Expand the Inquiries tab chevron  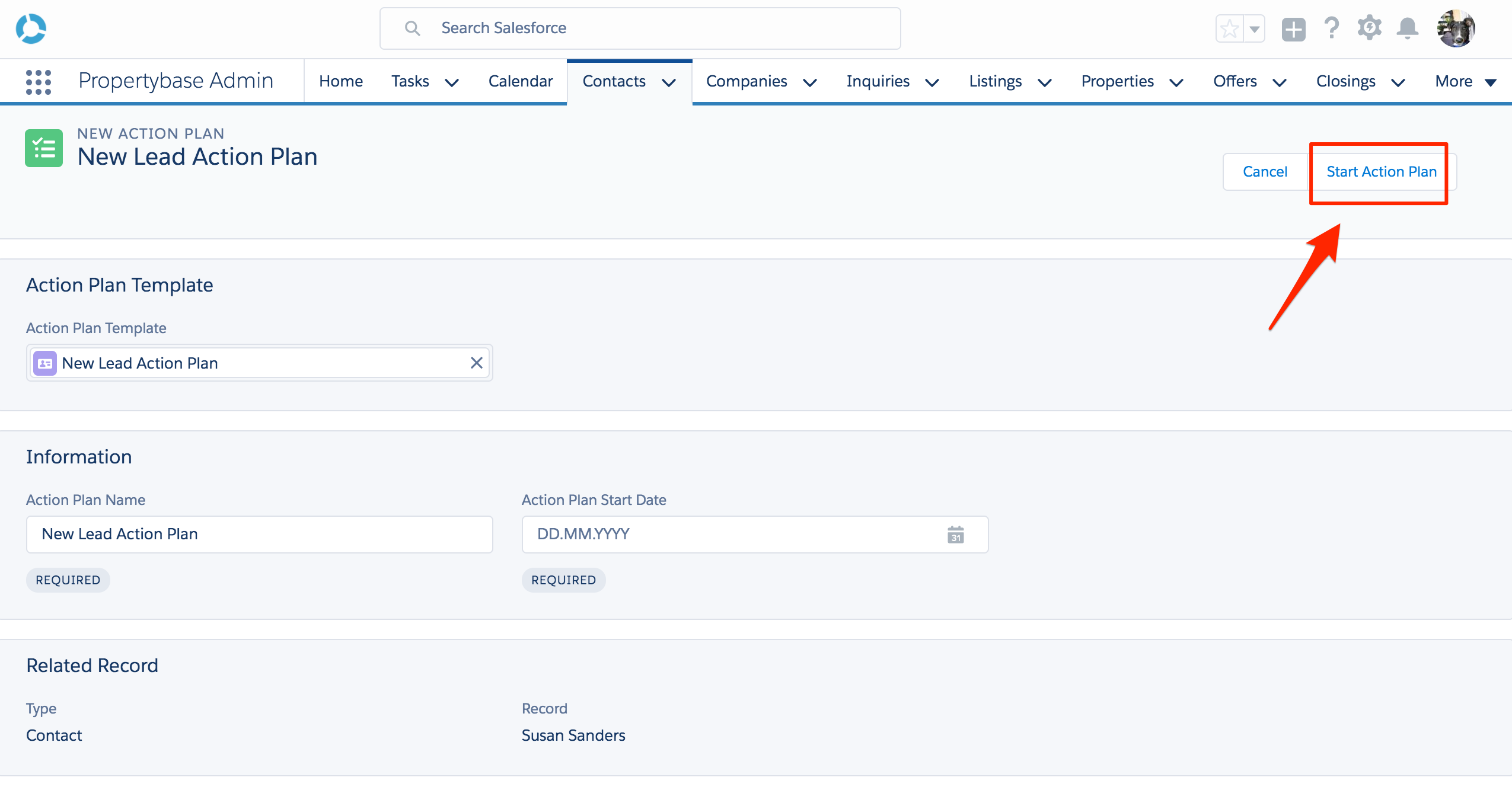coord(932,82)
